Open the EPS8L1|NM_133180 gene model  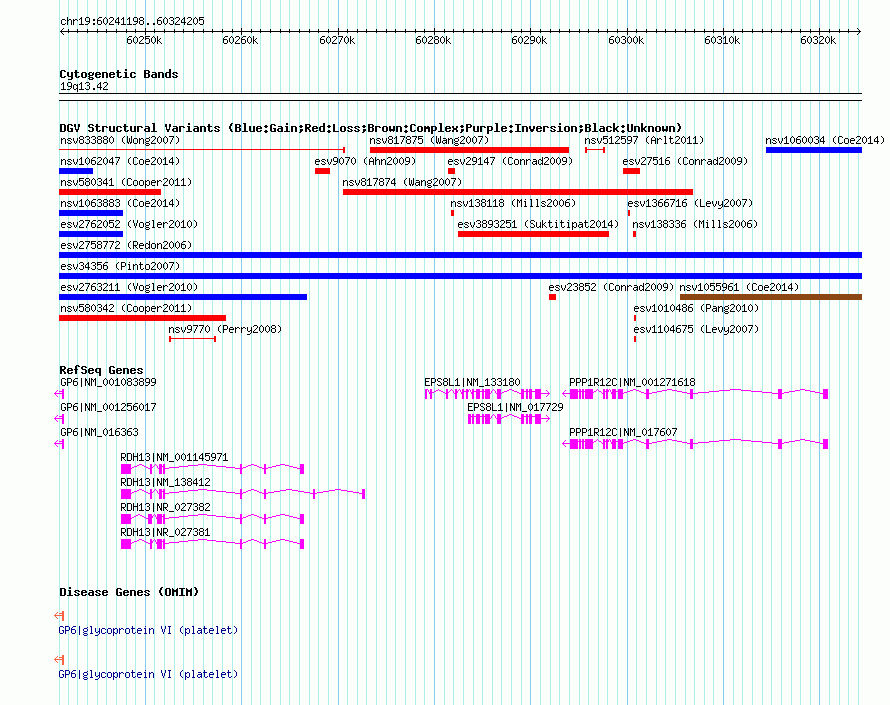click(487, 394)
